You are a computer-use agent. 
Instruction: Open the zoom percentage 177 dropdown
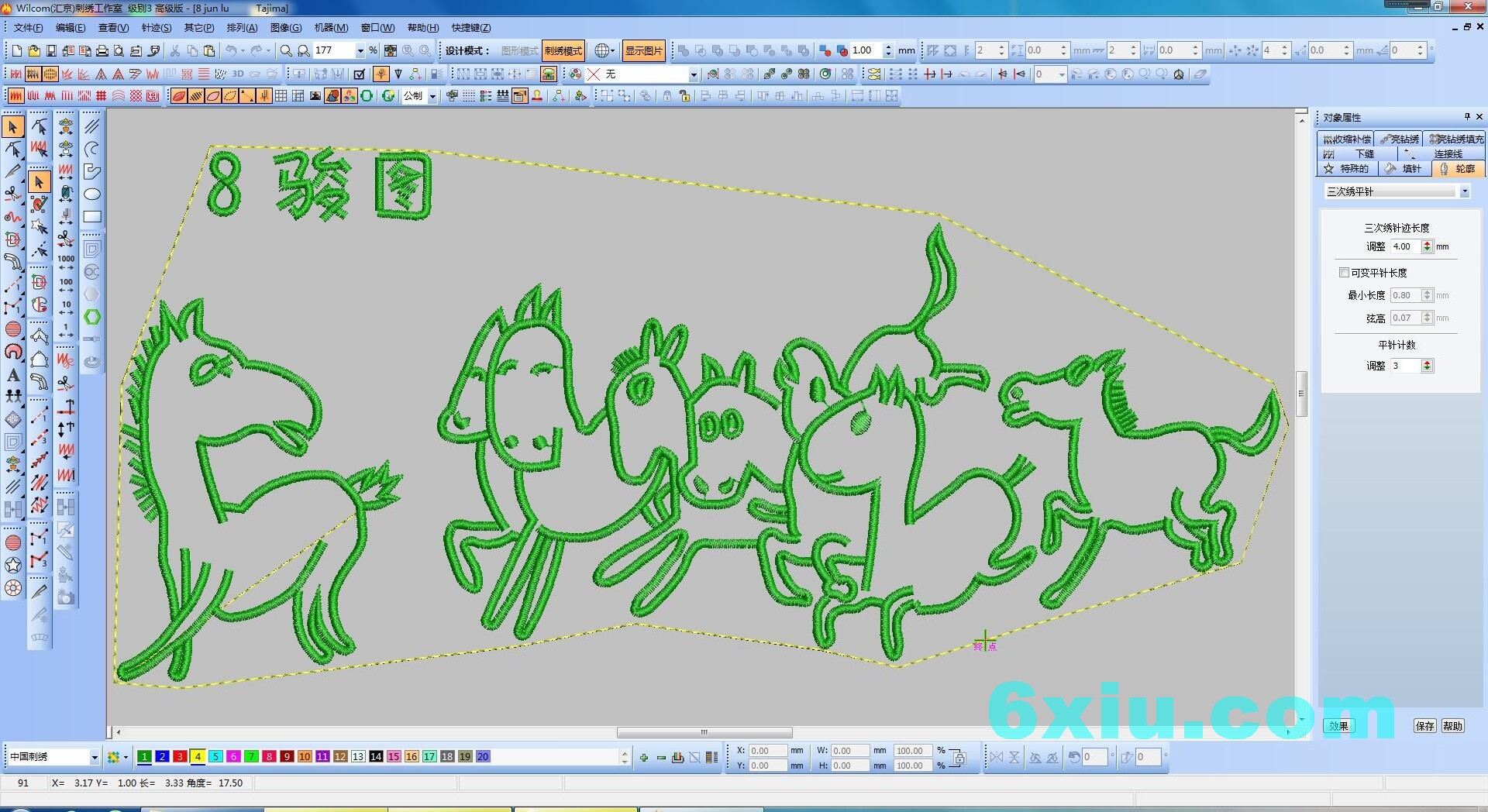(x=360, y=51)
